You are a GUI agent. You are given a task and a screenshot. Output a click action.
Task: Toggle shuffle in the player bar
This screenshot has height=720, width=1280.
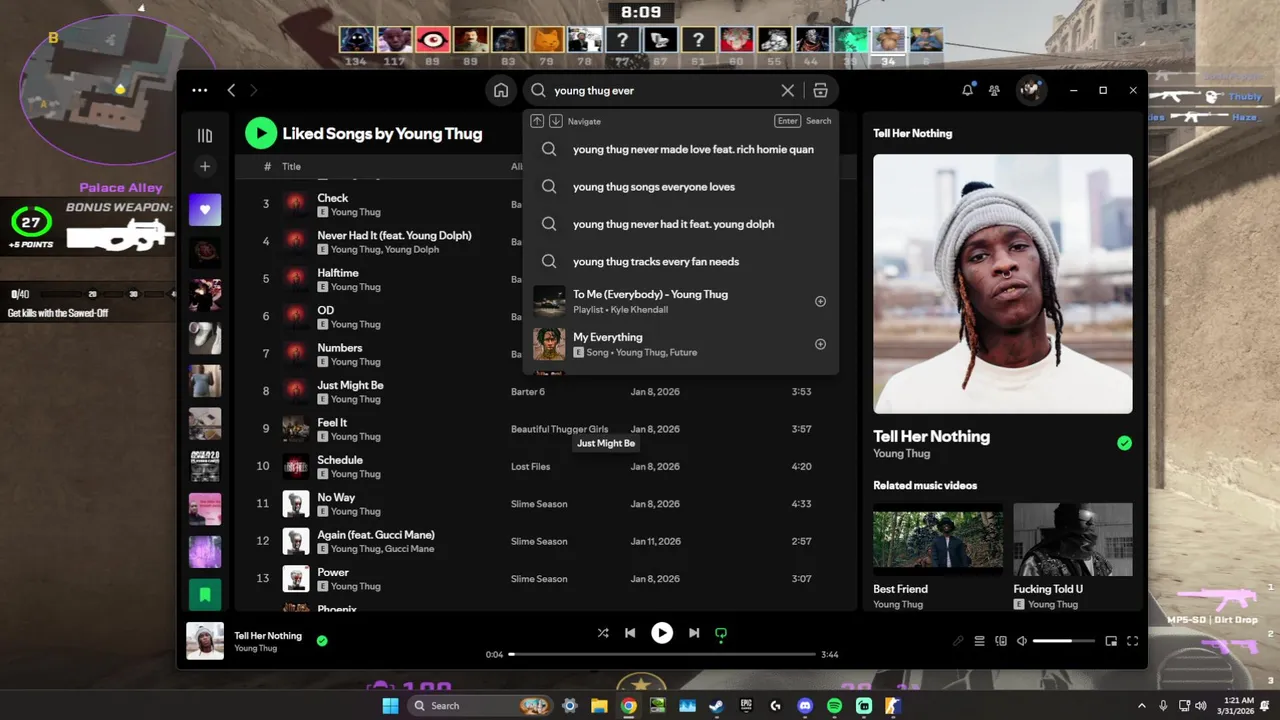(603, 633)
